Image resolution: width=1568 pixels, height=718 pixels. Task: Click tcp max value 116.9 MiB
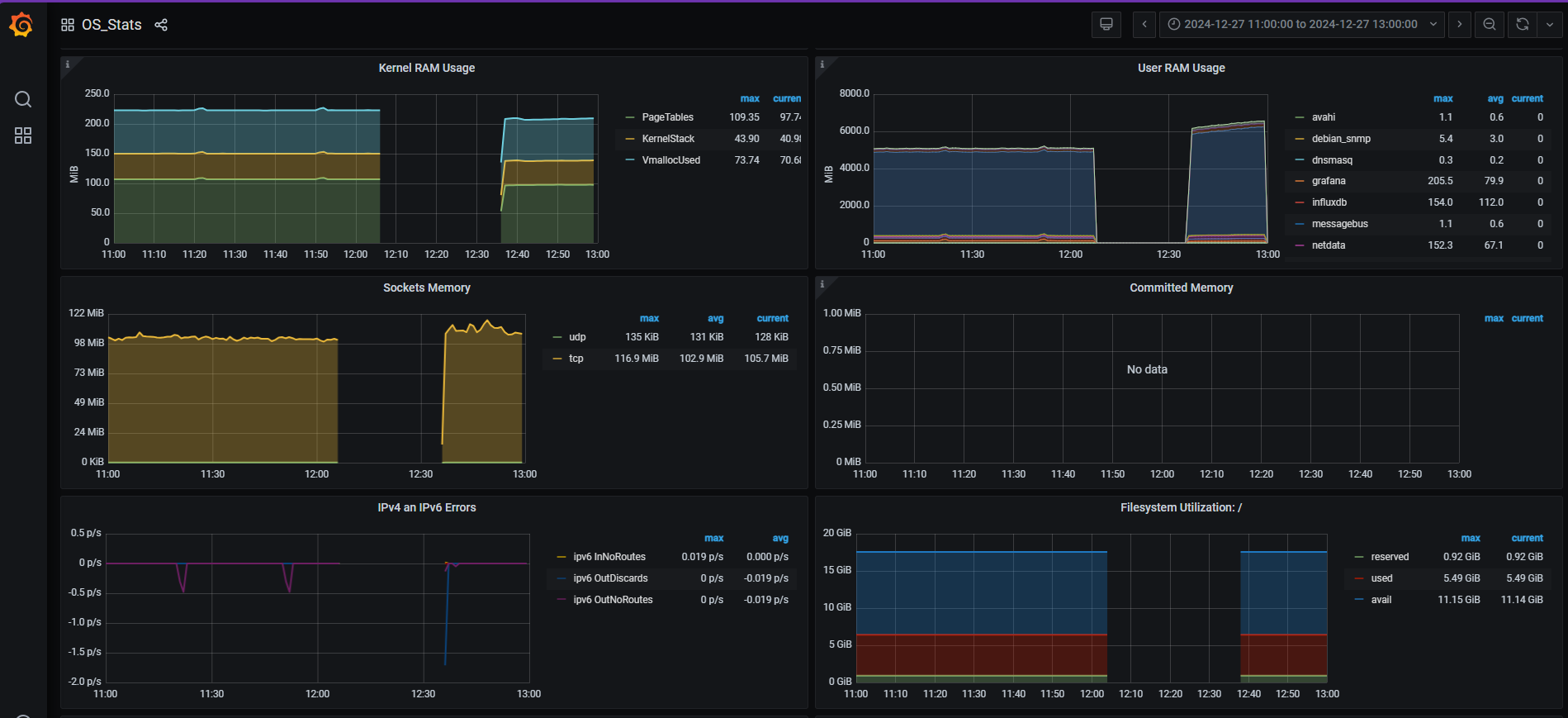[x=637, y=359]
